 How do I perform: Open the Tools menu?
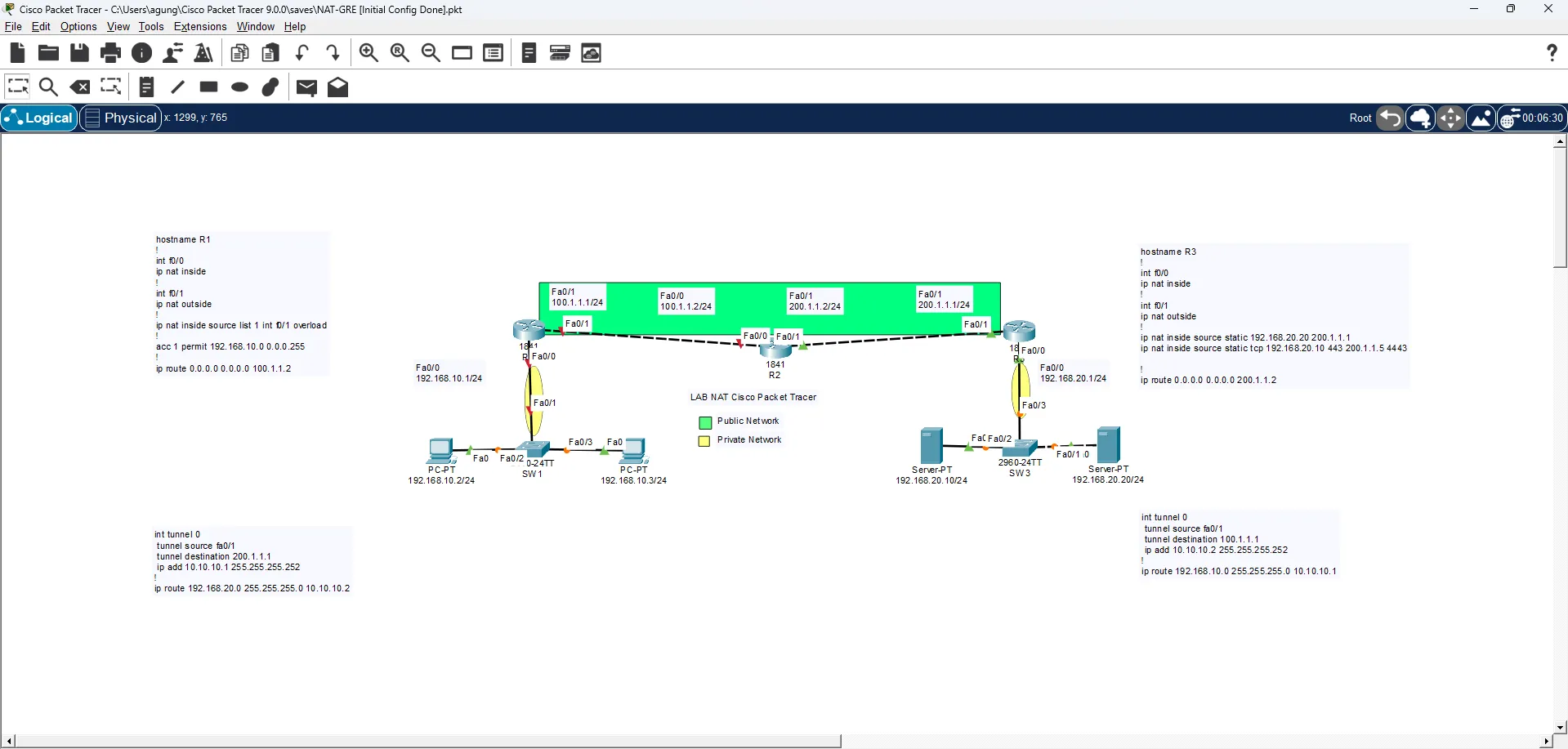(151, 27)
